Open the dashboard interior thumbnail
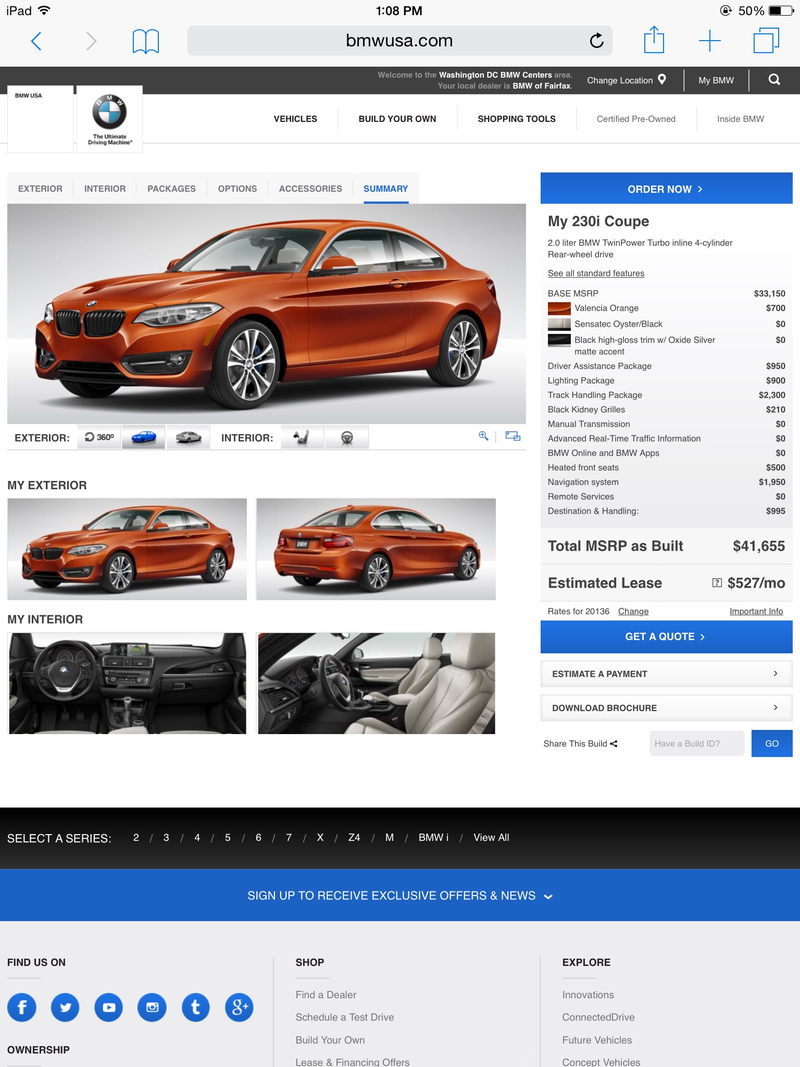Viewport: 800px width, 1067px height. point(127,683)
